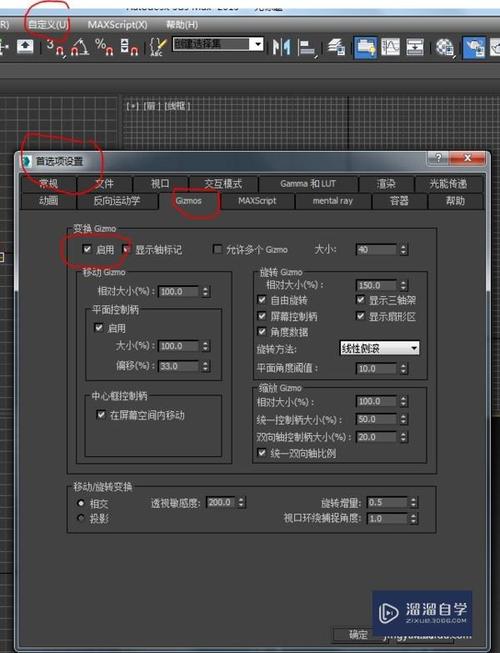Switch to the 动画 tab
Viewport: 500px width, 653px height.
(x=49, y=201)
